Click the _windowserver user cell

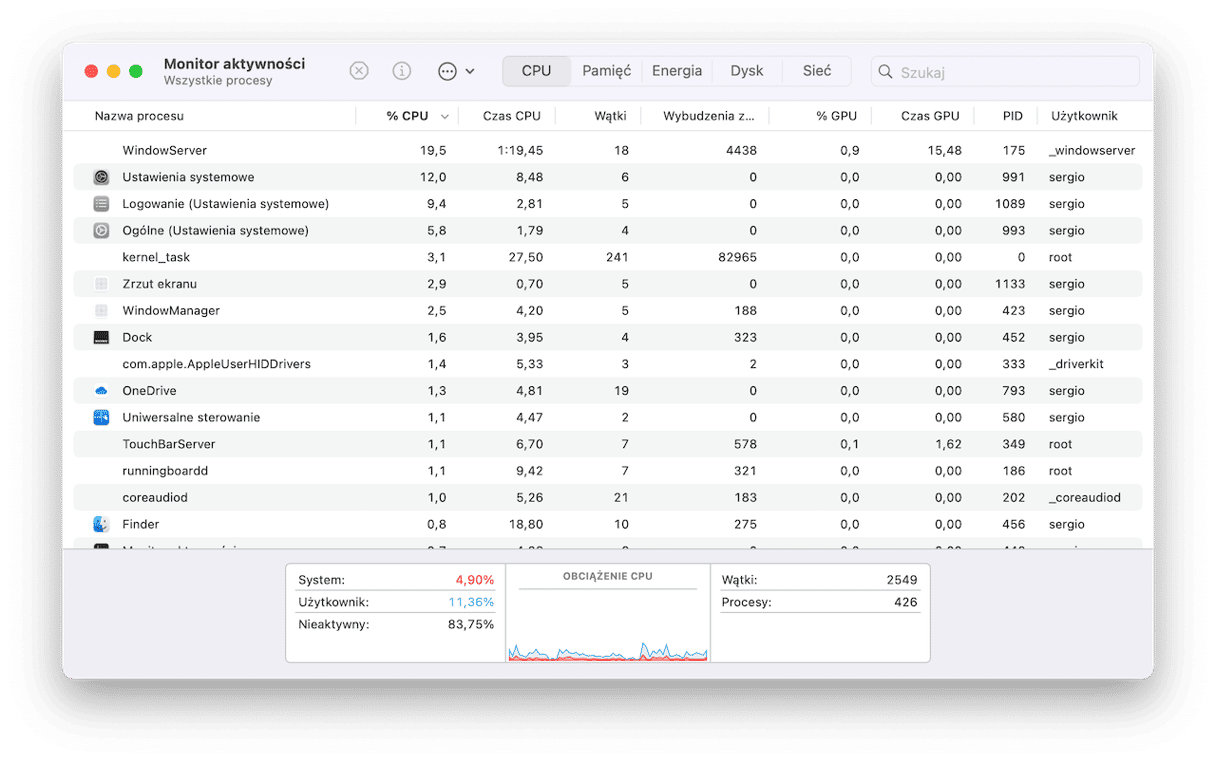click(x=1092, y=151)
